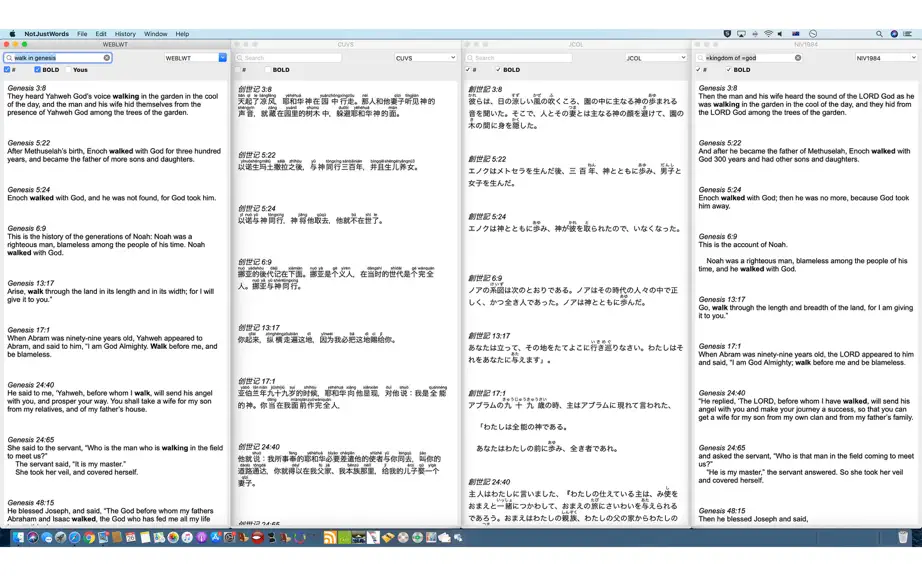922x576 pixels.
Task: Click 'Genesis 48:15' heading in NIV1984 window
Action: (x=722, y=511)
